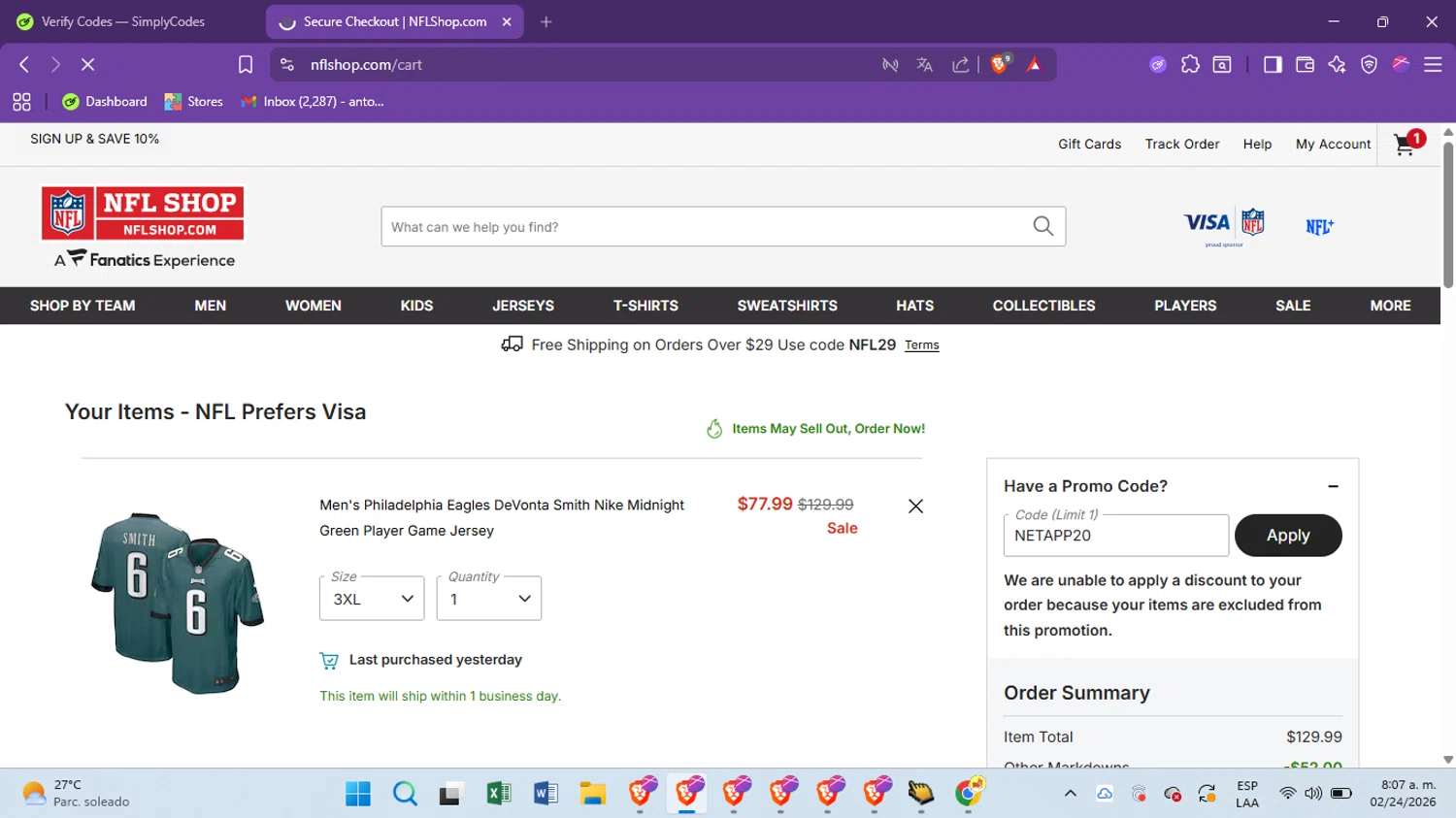Open the WOMEN menu

point(313,306)
